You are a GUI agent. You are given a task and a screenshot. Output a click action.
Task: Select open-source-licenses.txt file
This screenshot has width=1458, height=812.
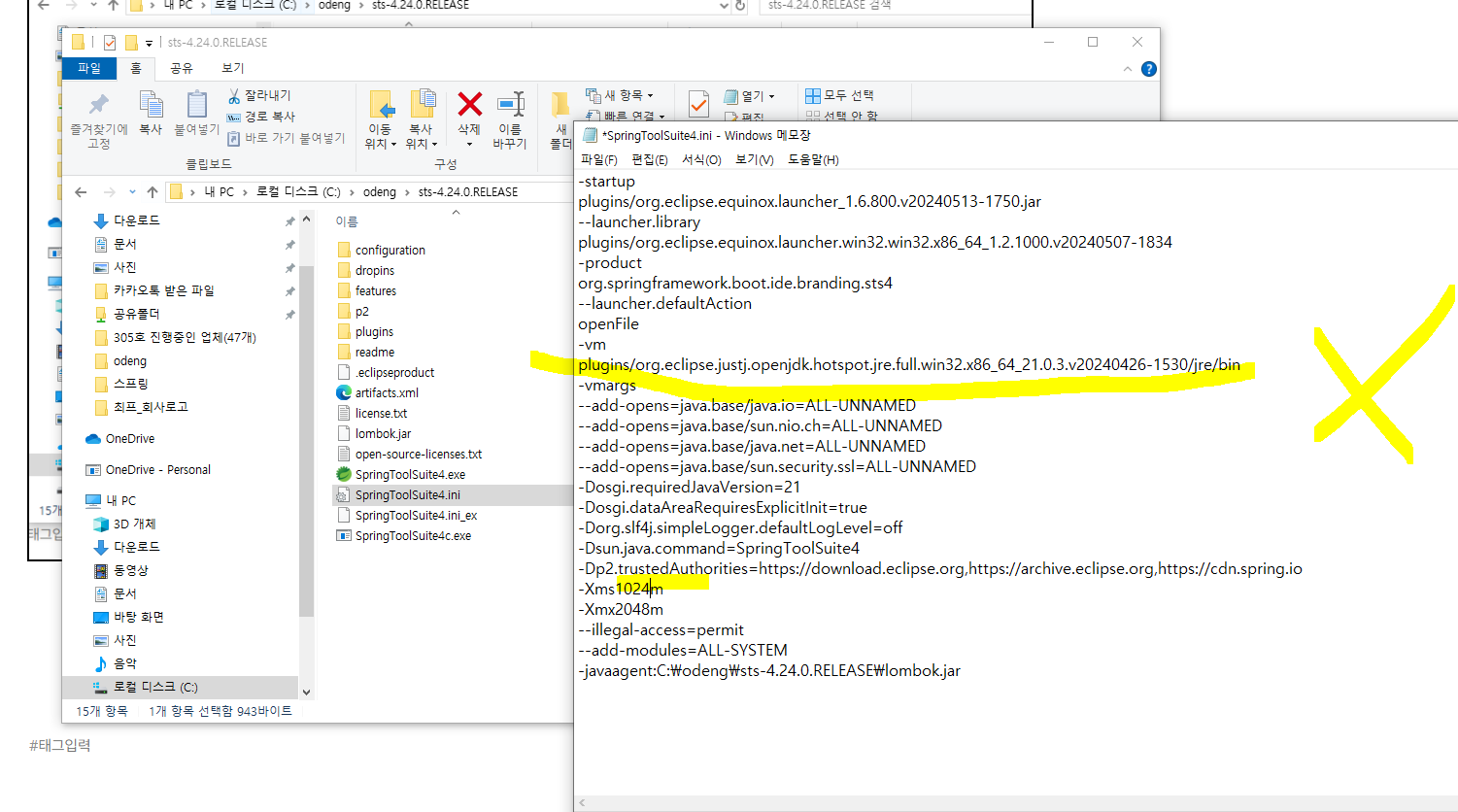point(409,454)
